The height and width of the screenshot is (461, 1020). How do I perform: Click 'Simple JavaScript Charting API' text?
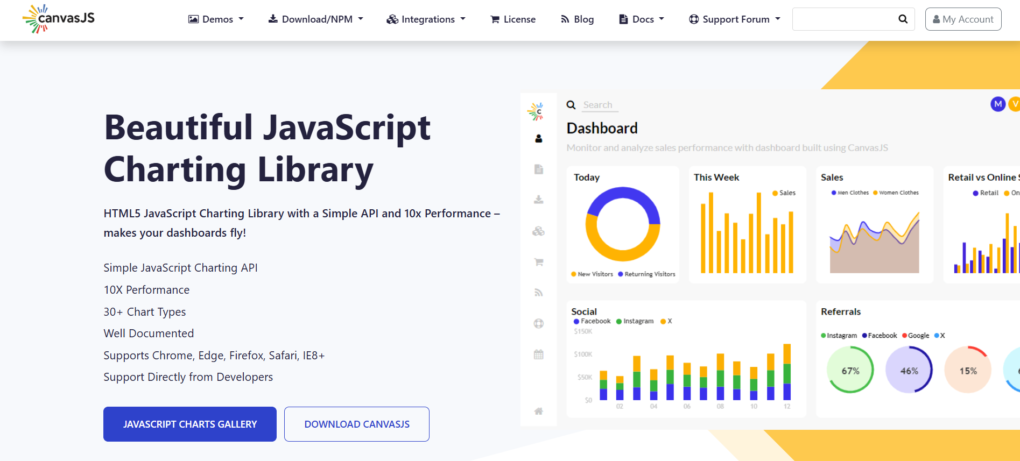180,268
